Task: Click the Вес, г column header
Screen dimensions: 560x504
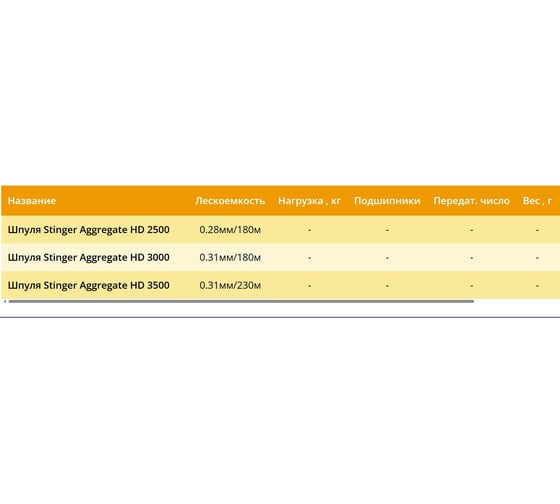Action: tap(537, 201)
